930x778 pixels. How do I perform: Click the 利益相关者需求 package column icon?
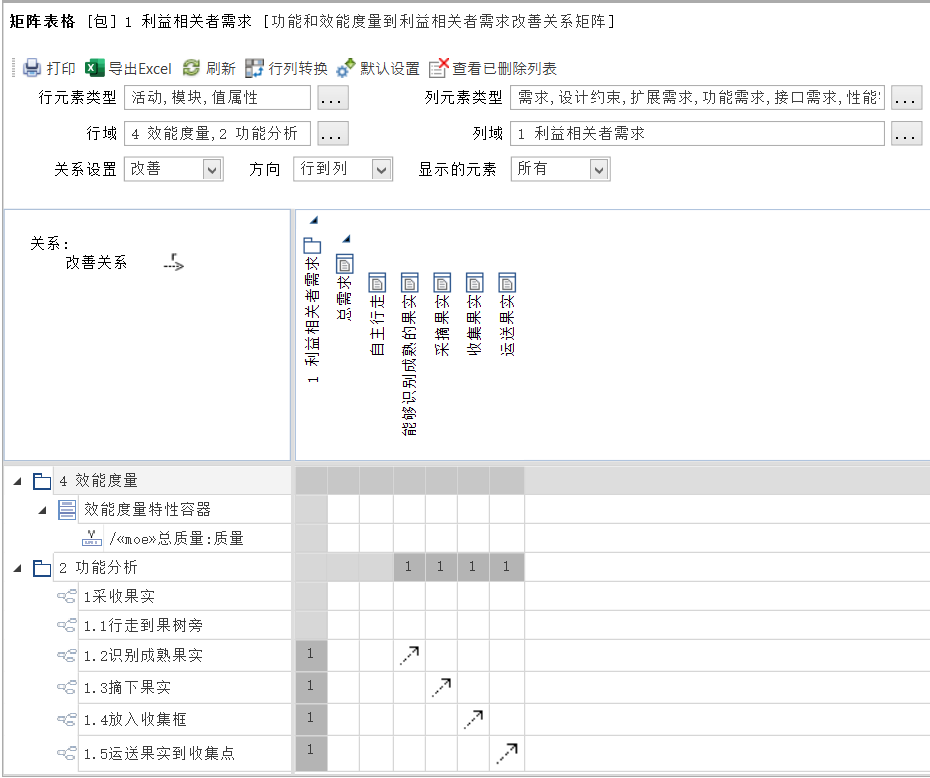(x=312, y=245)
